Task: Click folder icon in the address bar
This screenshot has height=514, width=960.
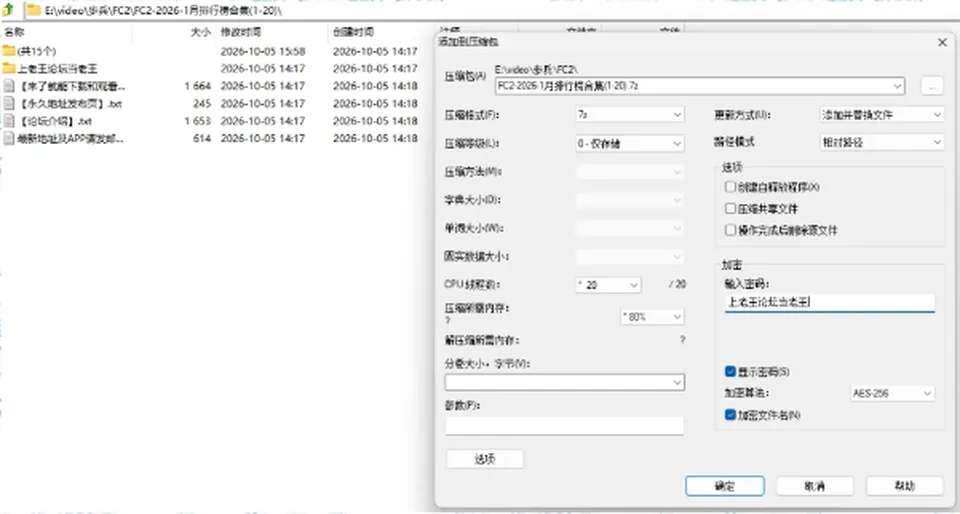Action: pos(34,10)
